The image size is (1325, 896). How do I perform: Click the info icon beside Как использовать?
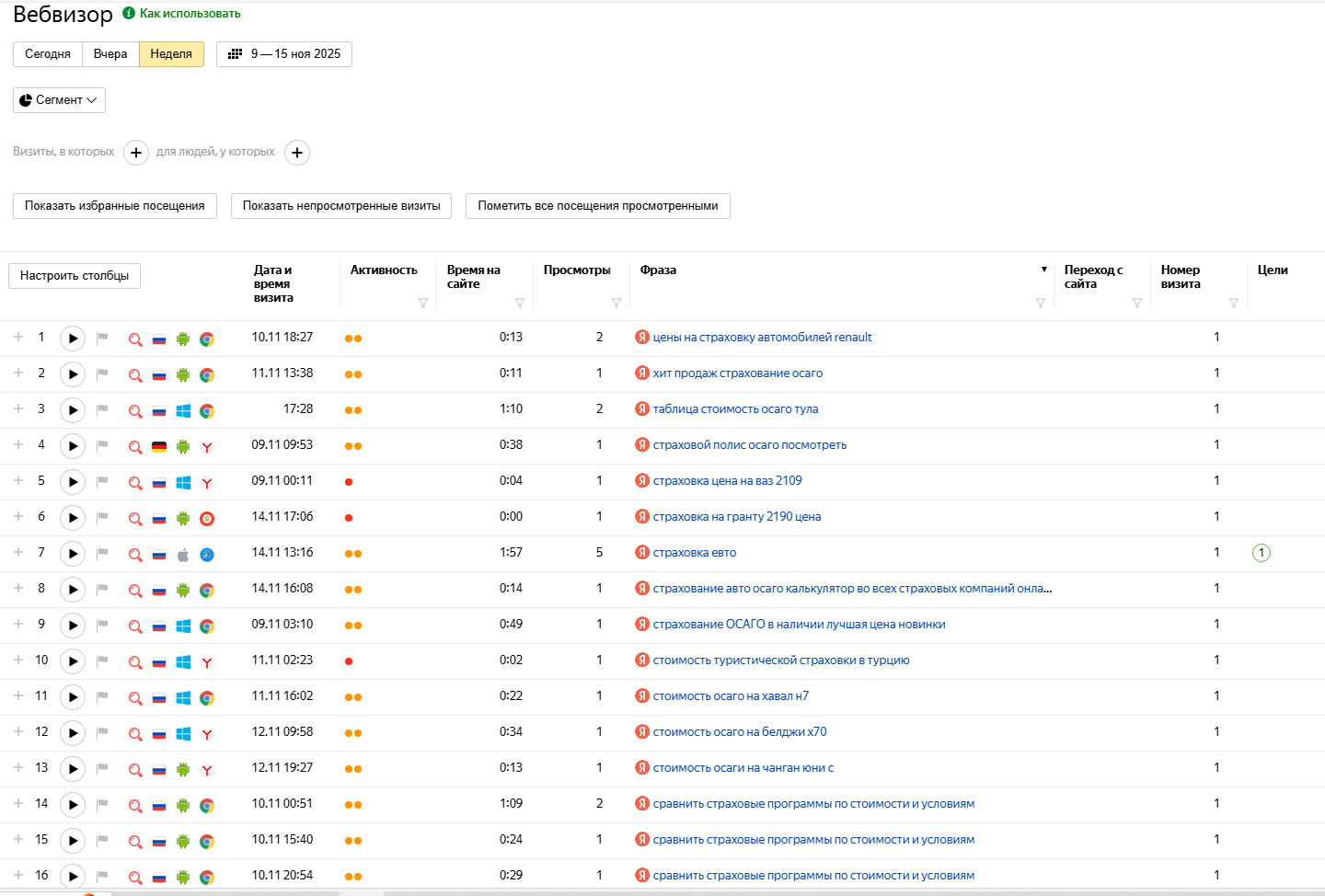(x=129, y=14)
